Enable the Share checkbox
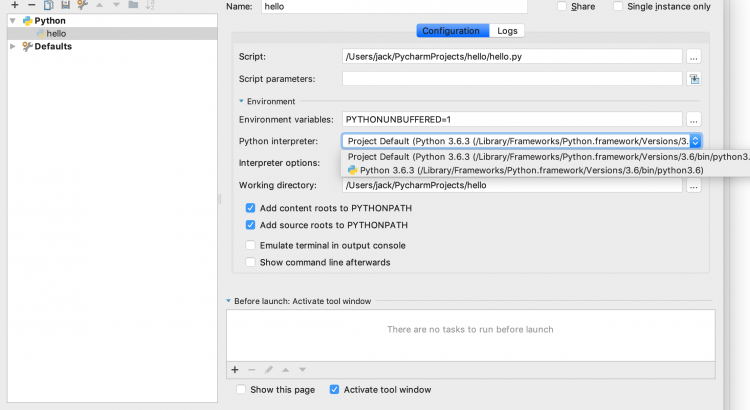 (561, 7)
